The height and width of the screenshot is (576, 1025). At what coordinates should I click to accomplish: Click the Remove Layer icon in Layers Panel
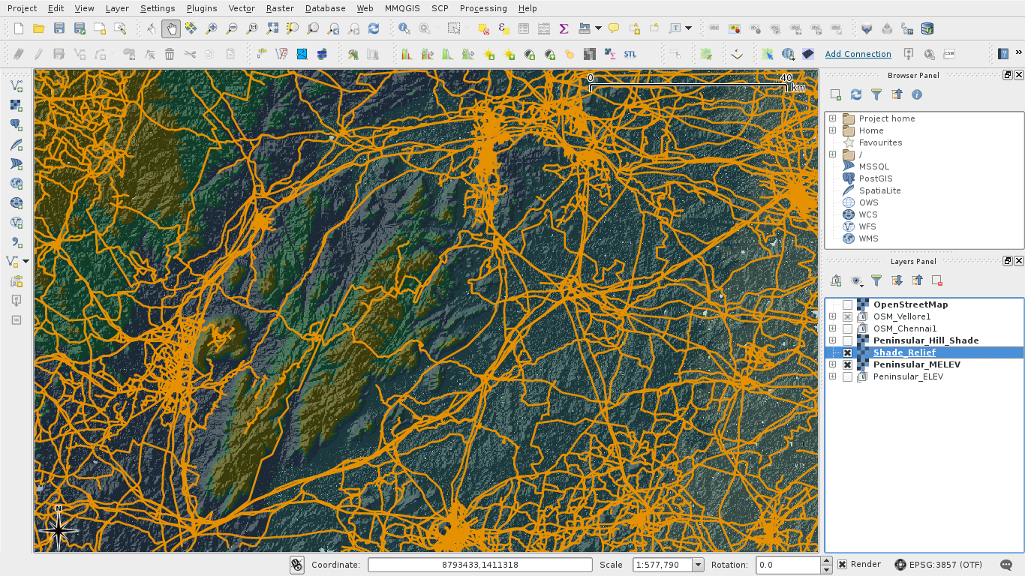[937, 281]
